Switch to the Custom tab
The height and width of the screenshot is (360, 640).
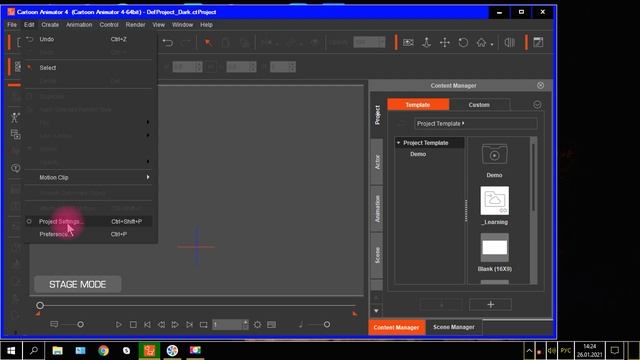click(x=479, y=104)
